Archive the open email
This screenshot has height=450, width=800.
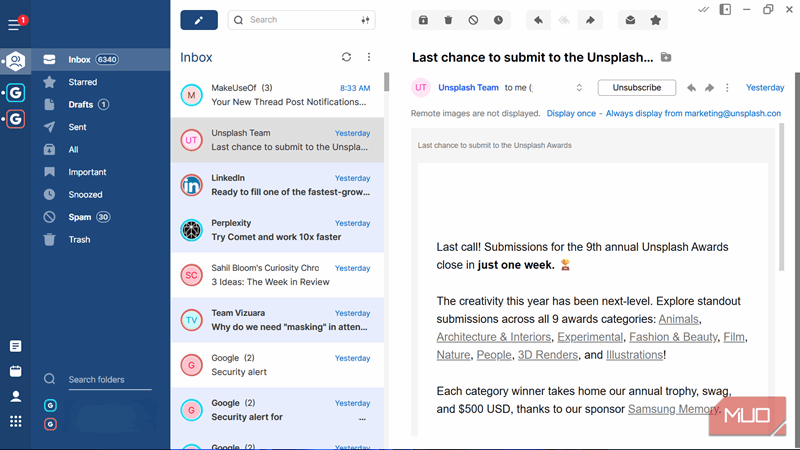coord(423,20)
